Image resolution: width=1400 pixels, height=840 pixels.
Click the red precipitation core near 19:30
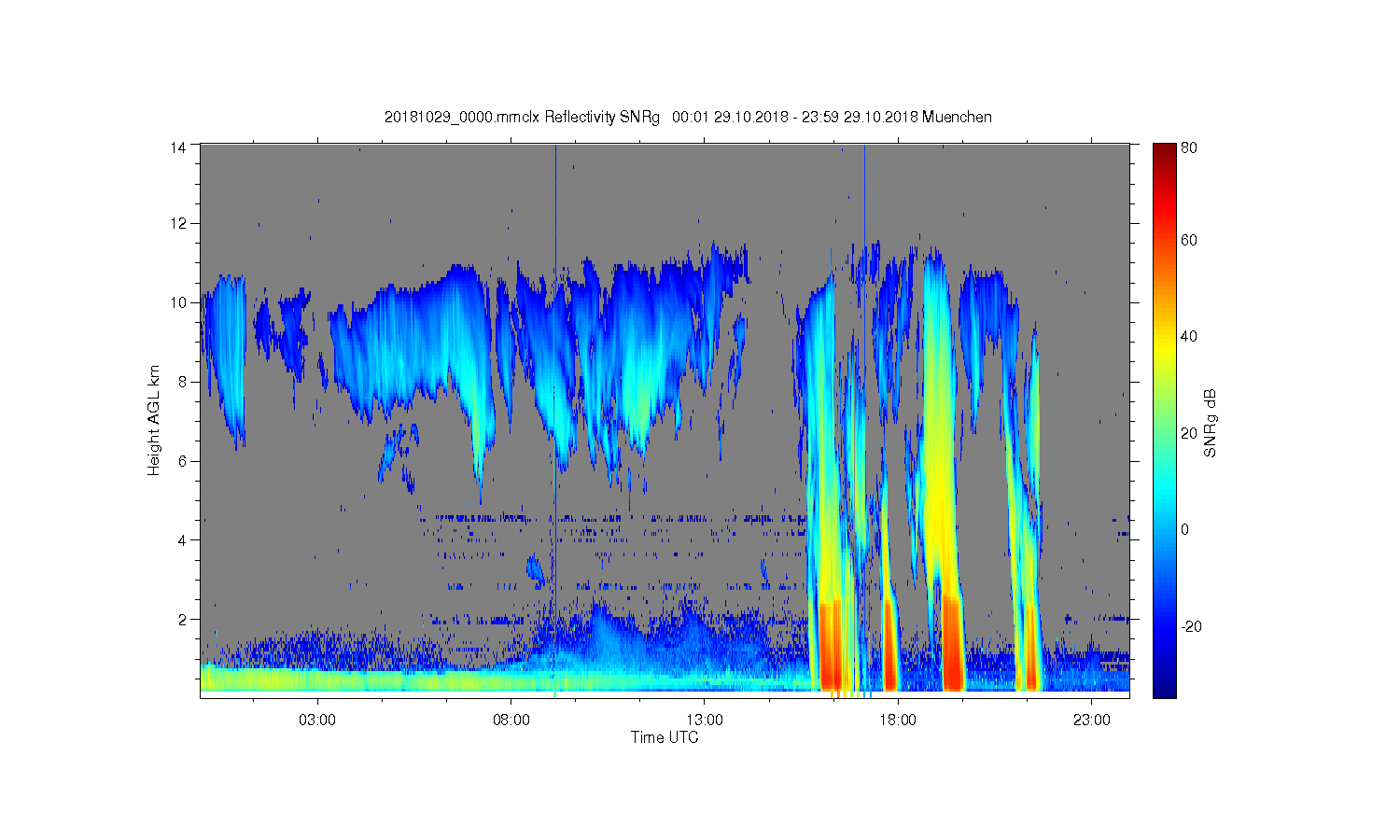951,642
